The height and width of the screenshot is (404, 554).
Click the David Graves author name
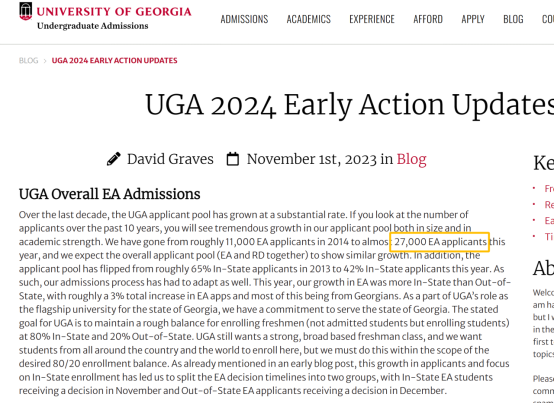click(x=170, y=159)
